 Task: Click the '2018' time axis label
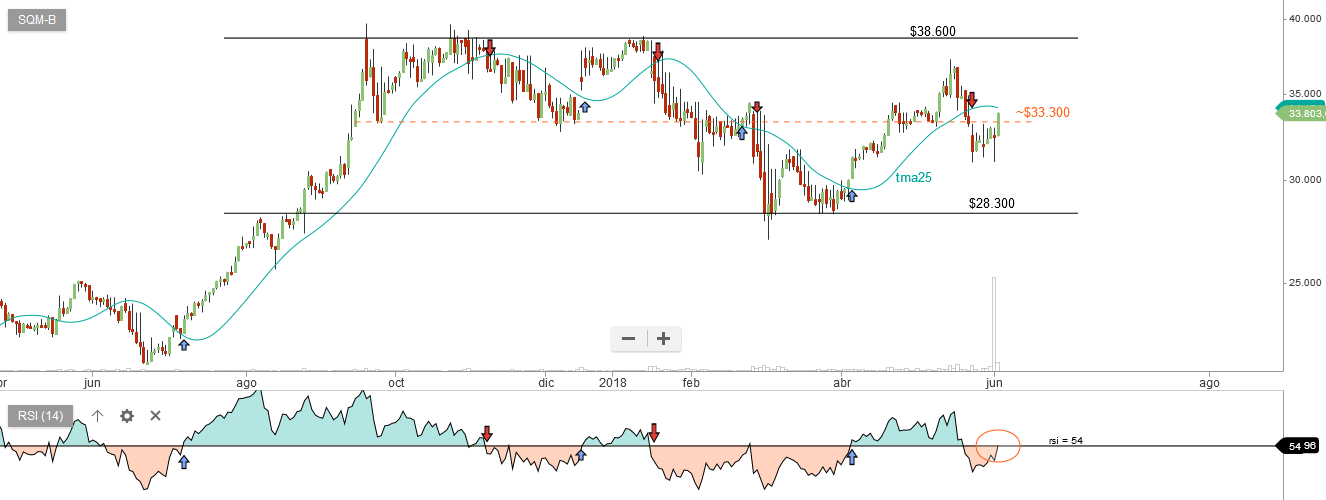[612, 382]
